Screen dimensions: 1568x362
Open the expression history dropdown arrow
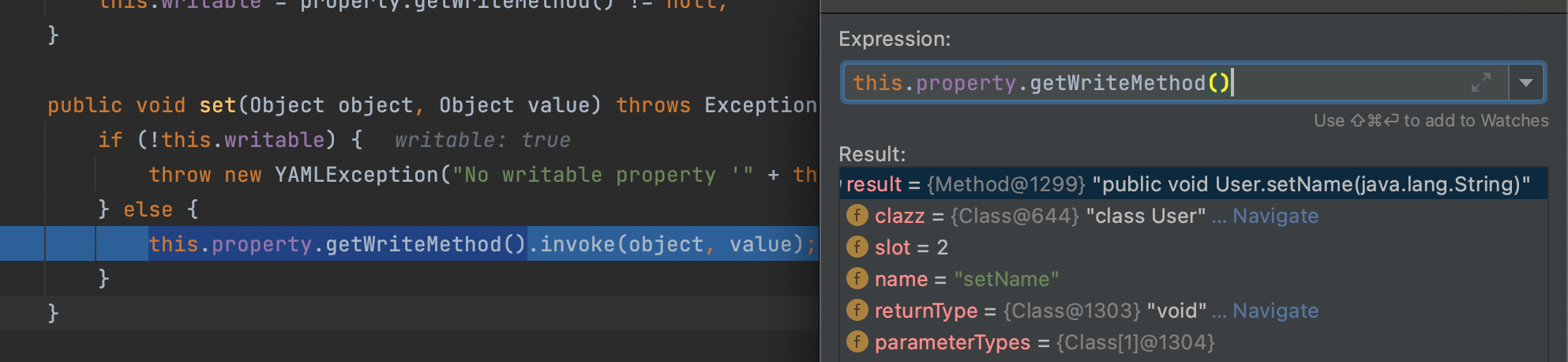pos(1526,82)
